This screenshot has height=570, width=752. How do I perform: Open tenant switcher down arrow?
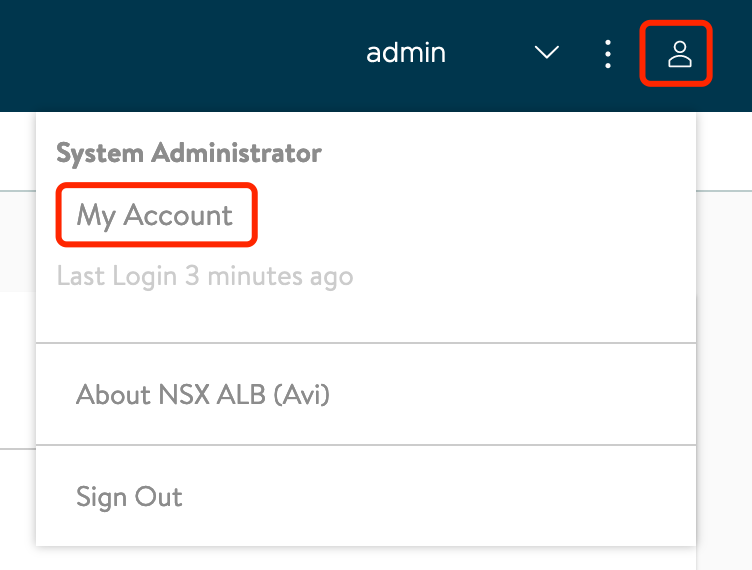(547, 52)
